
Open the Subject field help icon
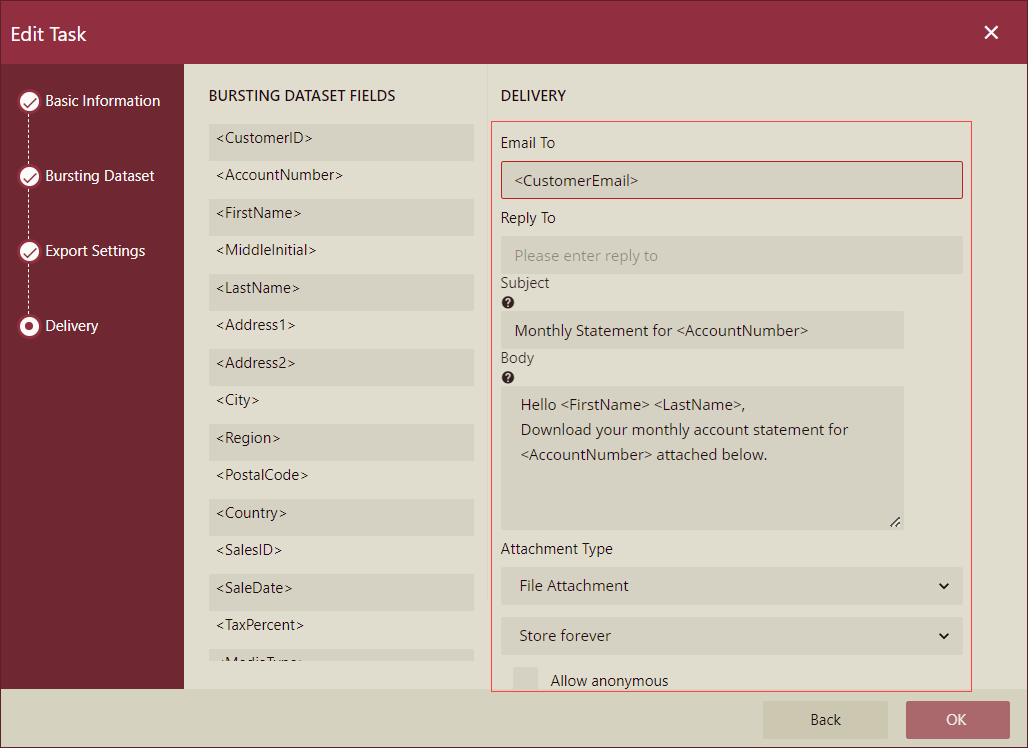point(508,302)
